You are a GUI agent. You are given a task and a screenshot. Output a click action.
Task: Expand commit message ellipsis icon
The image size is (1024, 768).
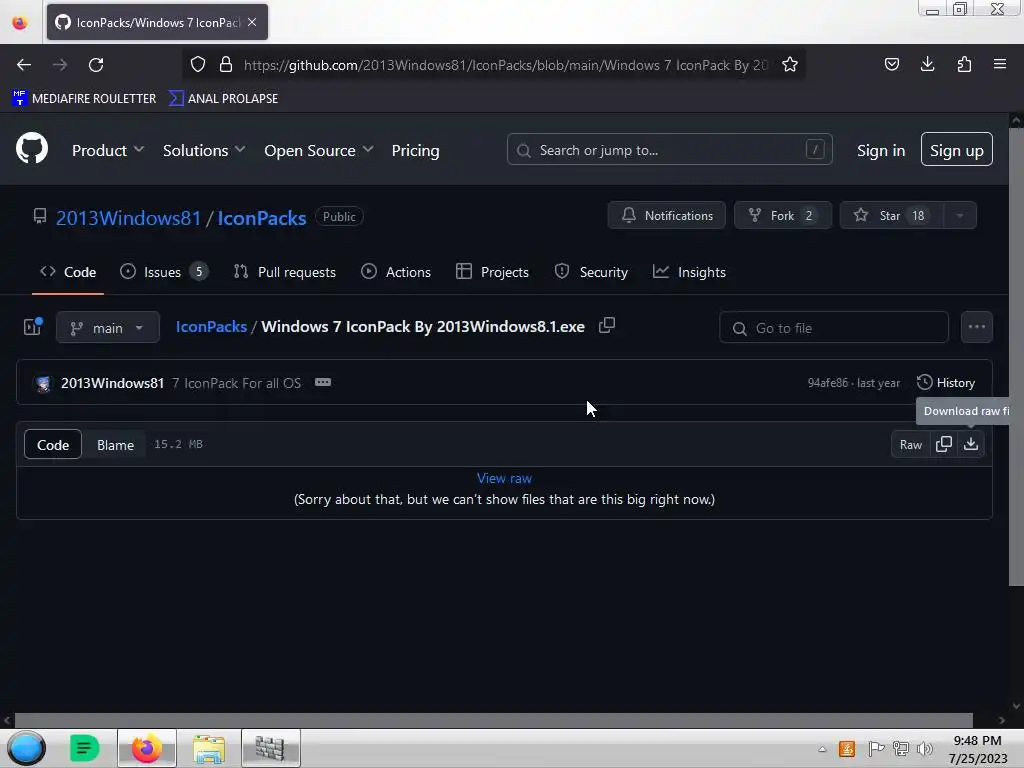323,382
